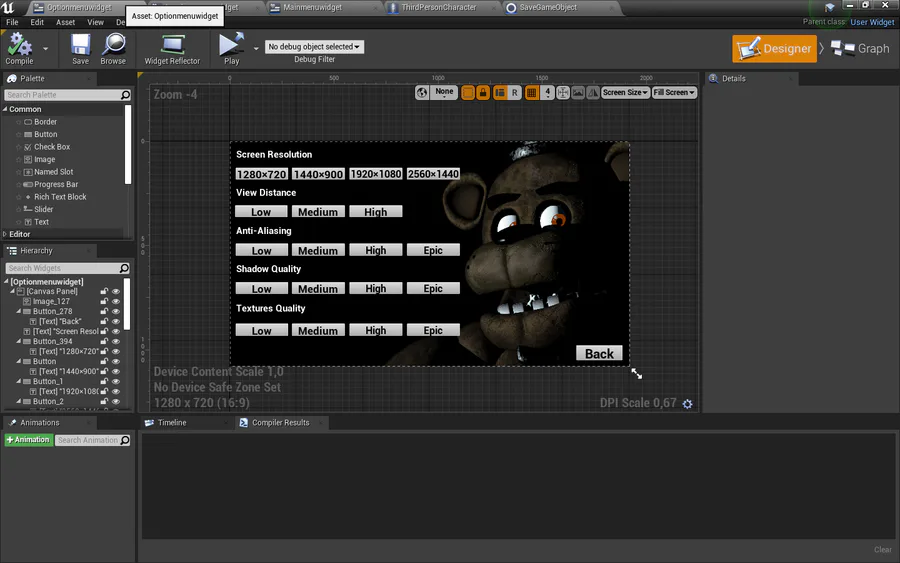Lock the Button_1 widget
900x563 pixels.
104,381
